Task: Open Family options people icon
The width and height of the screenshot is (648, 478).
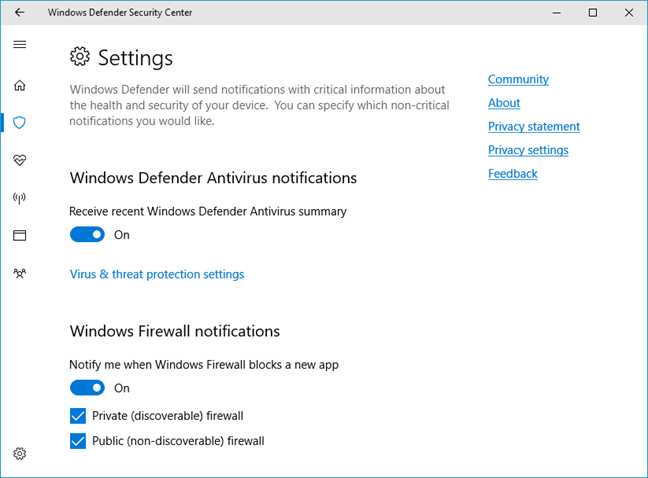Action: [19, 273]
